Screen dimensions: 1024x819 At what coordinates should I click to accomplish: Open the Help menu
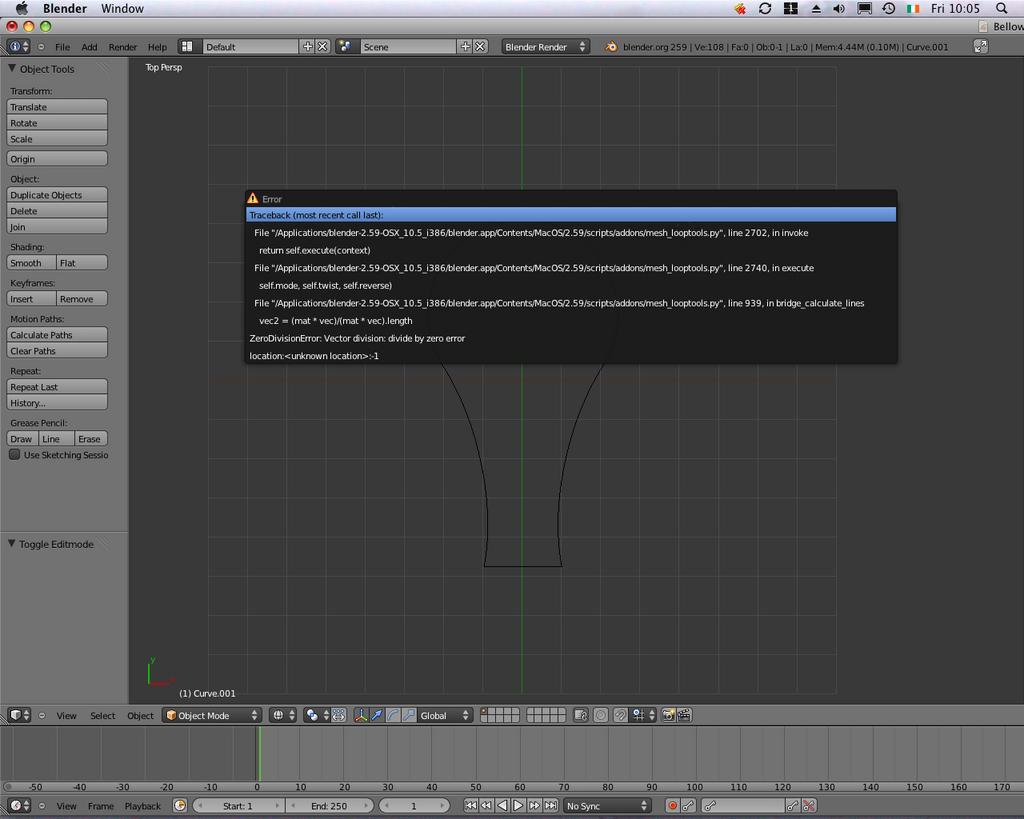click(157, 47)
